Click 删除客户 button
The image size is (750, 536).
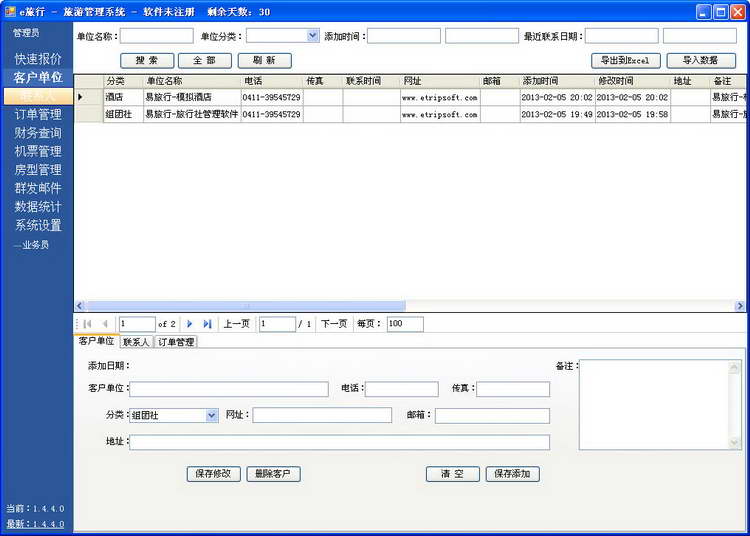tap(273, 474)
